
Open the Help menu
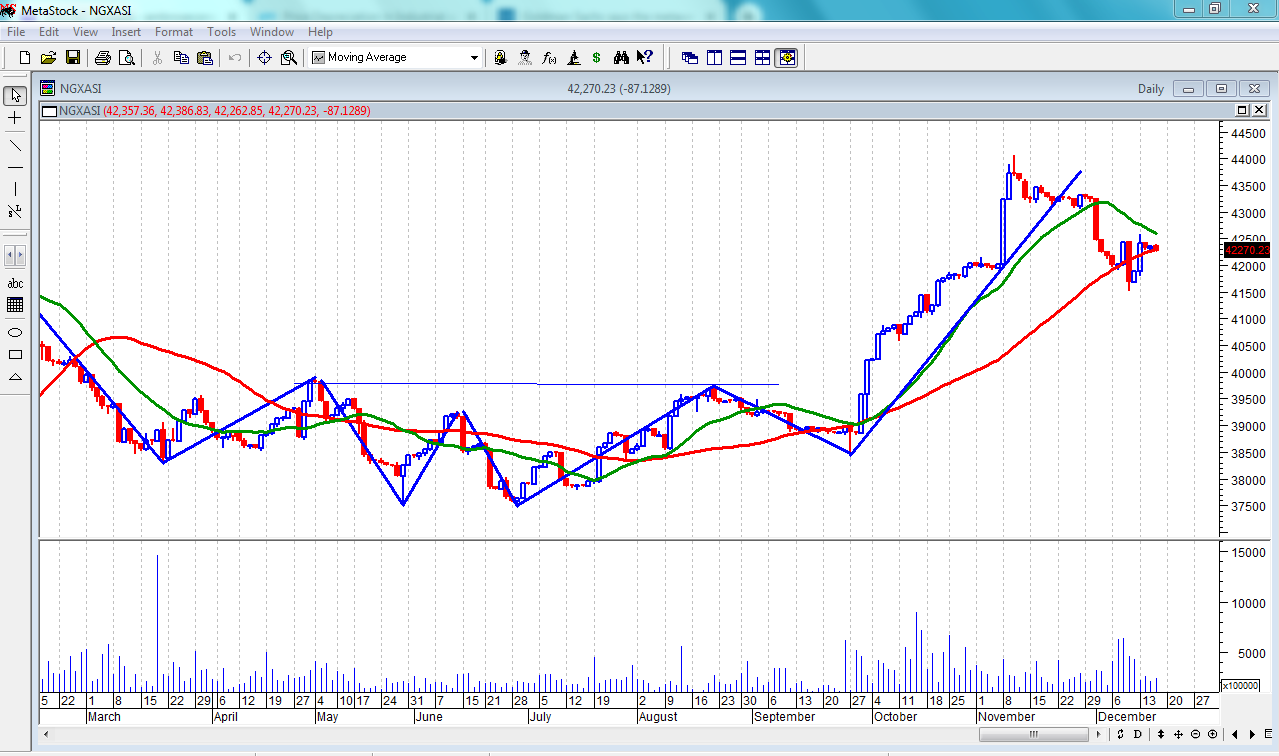point(320,32)
